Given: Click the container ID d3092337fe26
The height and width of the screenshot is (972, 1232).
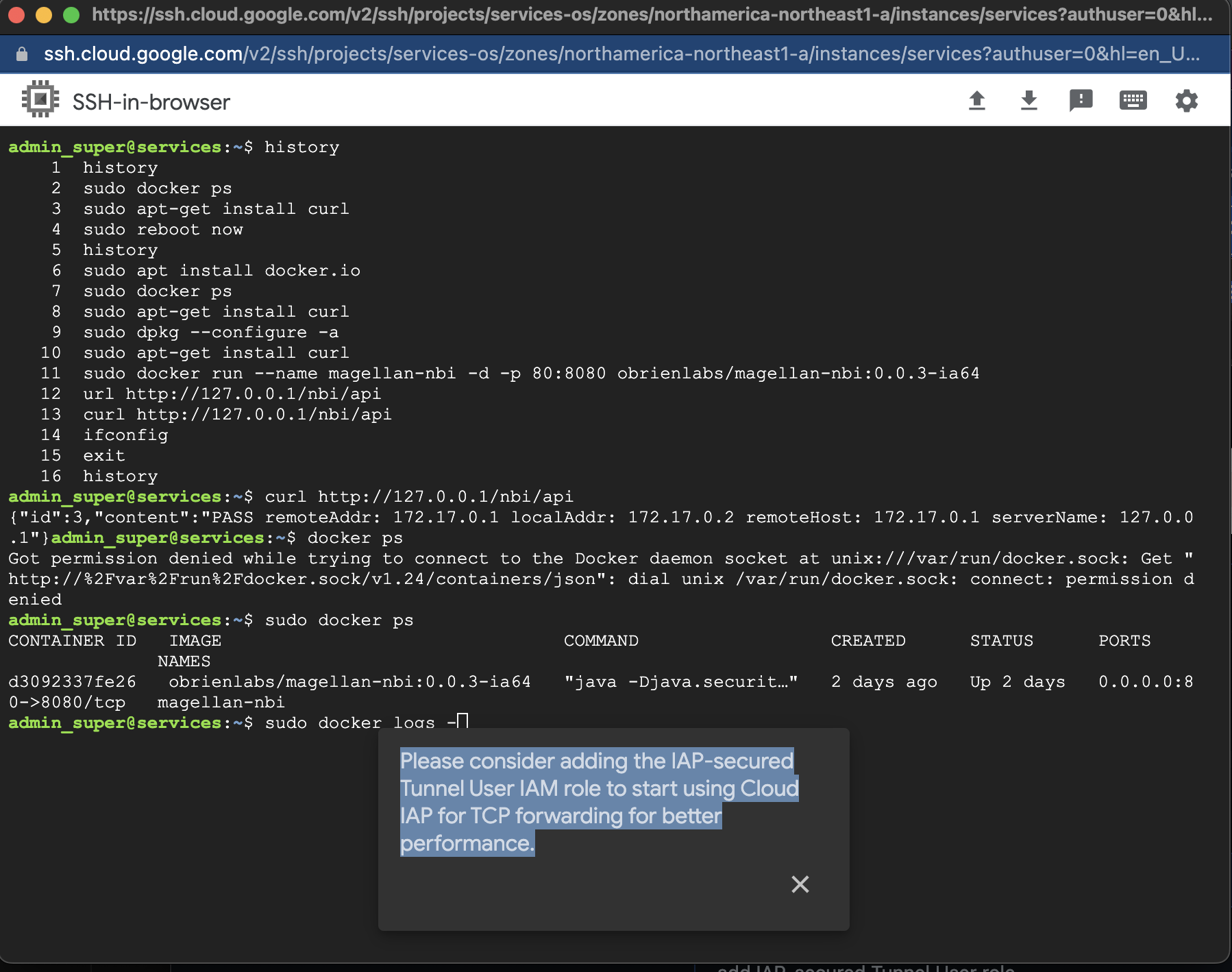Looking at the screenshot, I should pos(72,681).
